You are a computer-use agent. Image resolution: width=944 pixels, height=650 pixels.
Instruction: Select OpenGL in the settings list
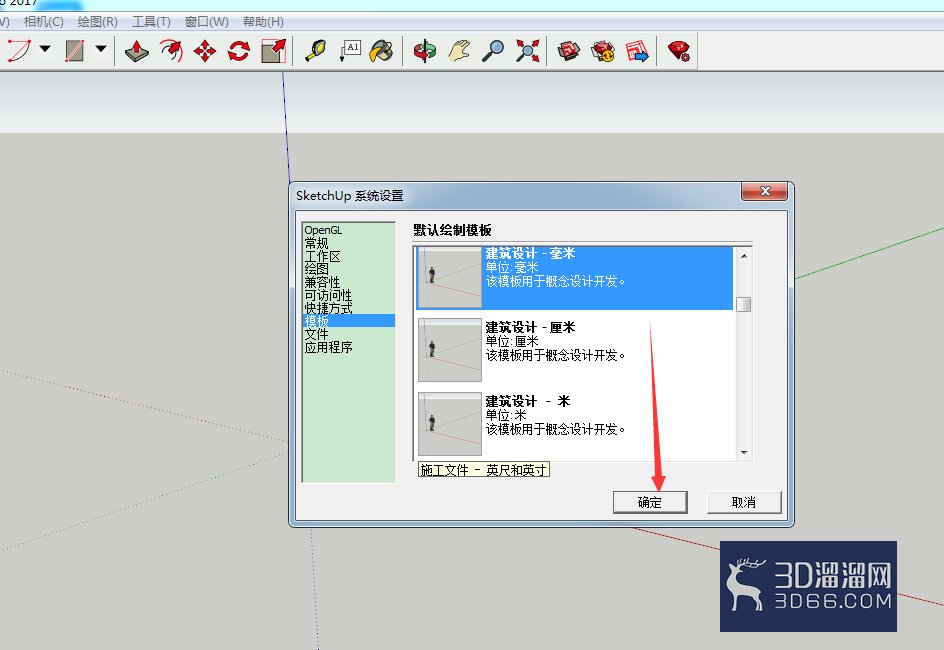pyautogui.click(x=349, y=230)
